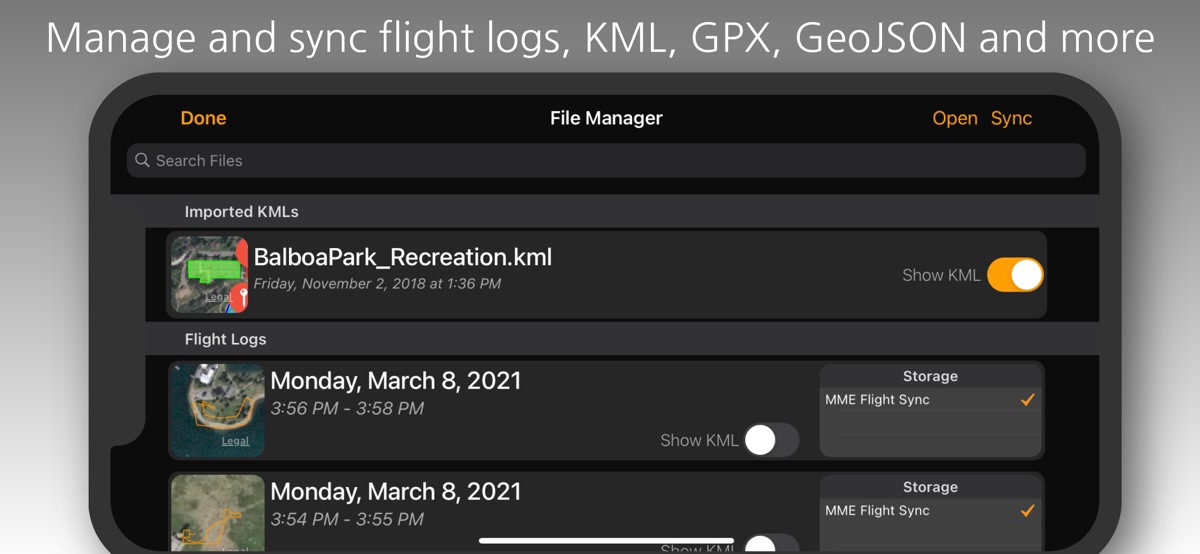The height and width of the screenshot is (554, 1200).
Task: Tap the Imported KMLs section header
Action: coord(241,212)
